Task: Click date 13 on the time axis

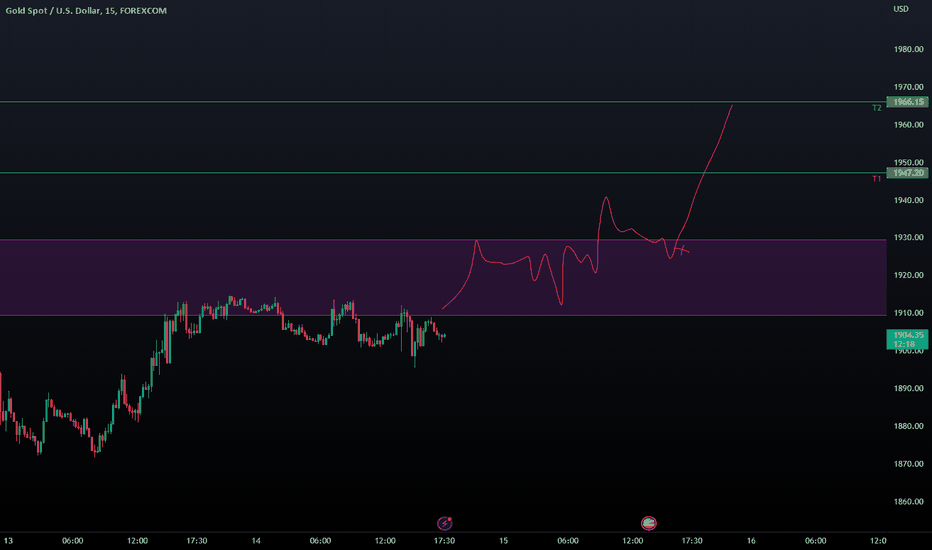Action: pyautogui.click(x=8, y=540)
